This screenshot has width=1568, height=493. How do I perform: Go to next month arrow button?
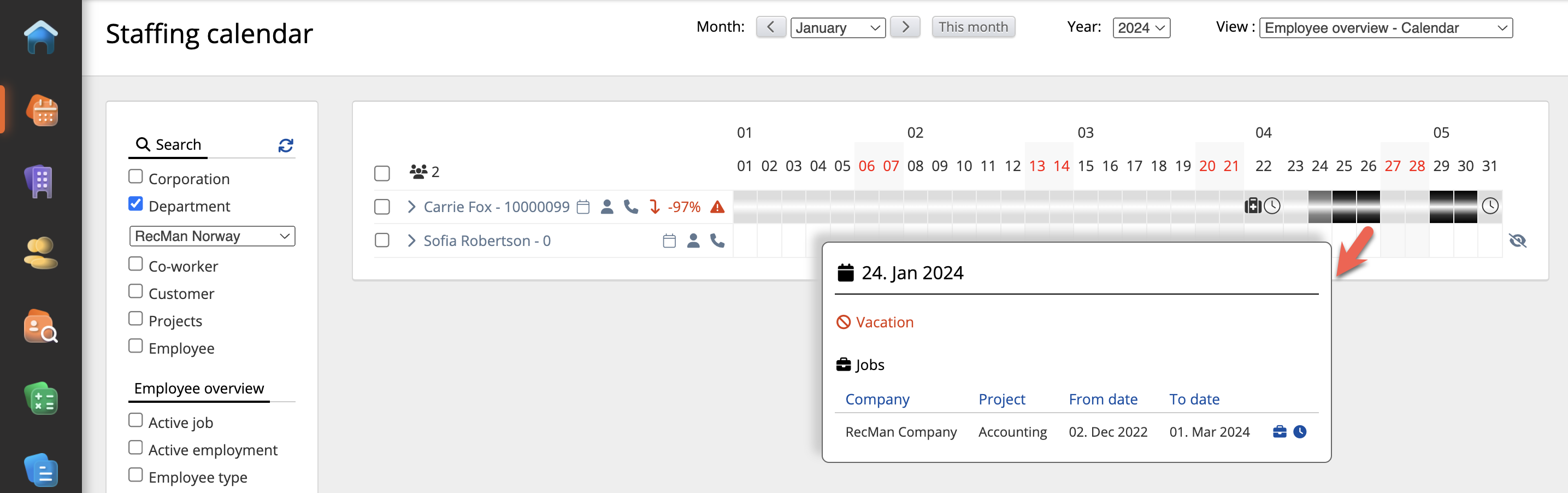point(905,27)
